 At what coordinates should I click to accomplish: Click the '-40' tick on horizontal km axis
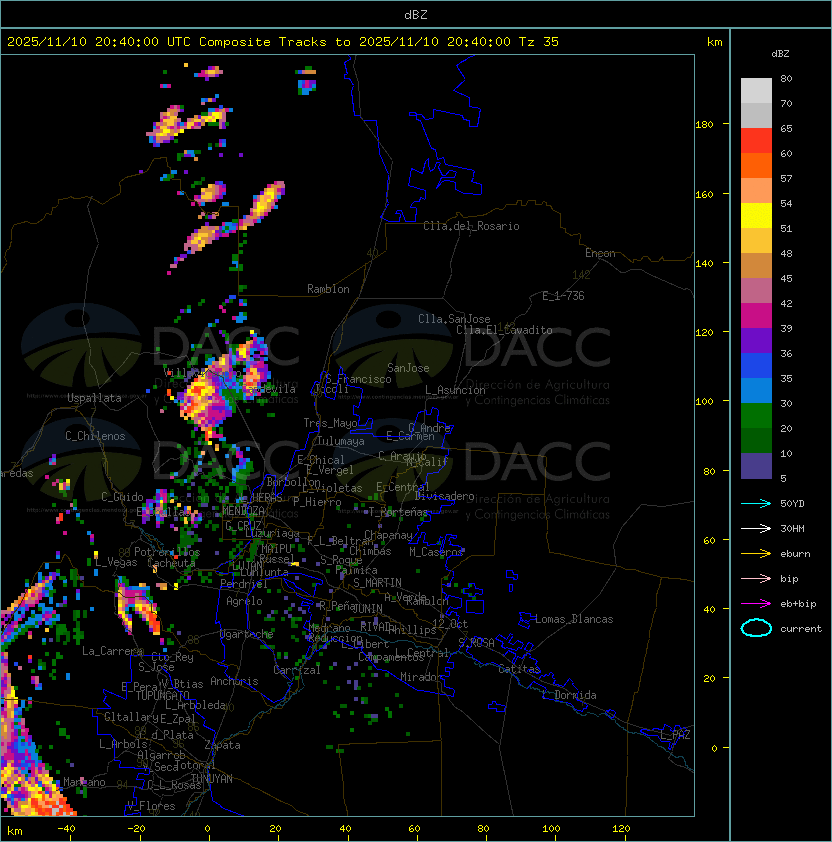pos(67,829)
